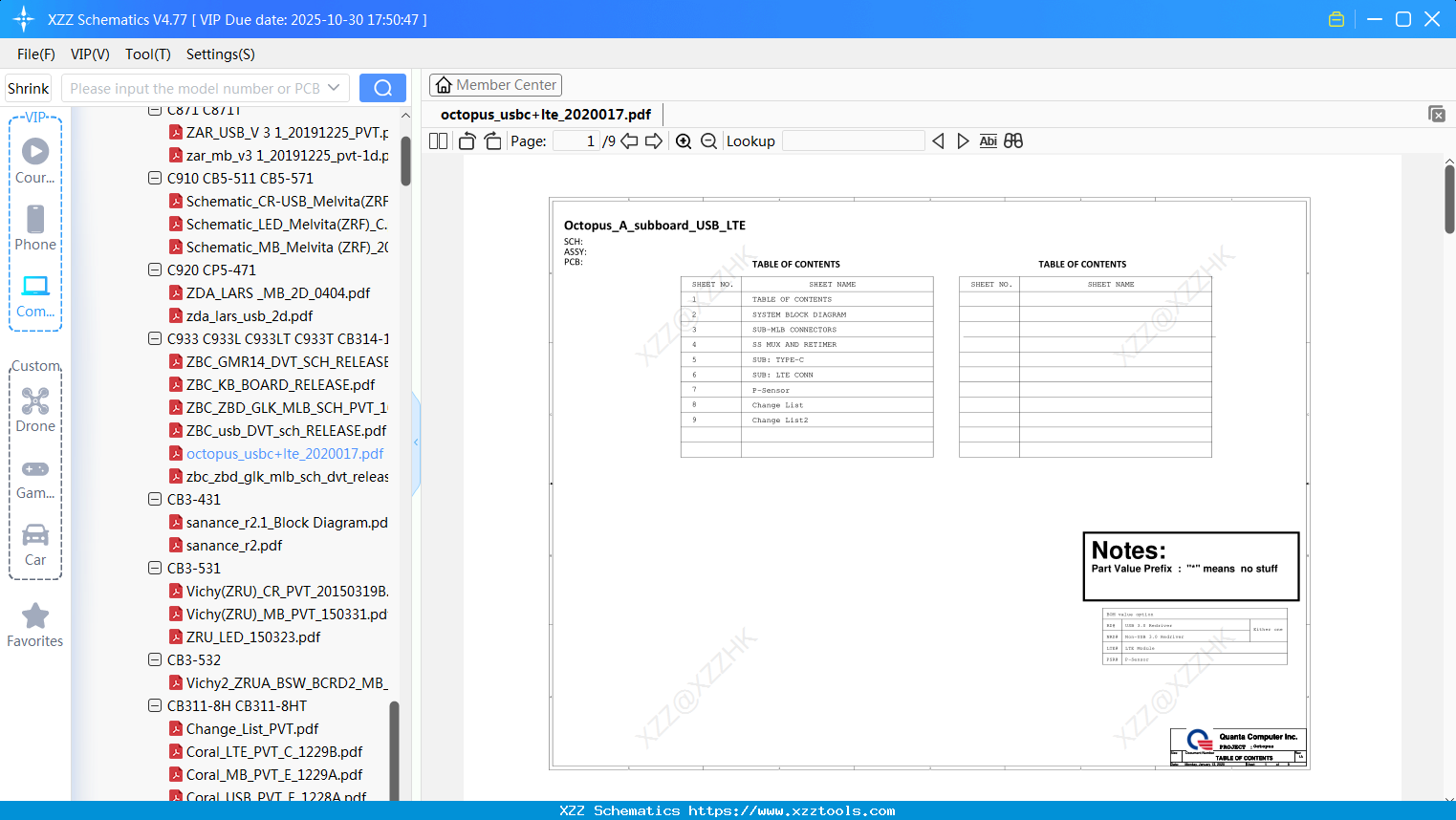
Task: Open the Settings(S) menu
Action: pos(221,54)
